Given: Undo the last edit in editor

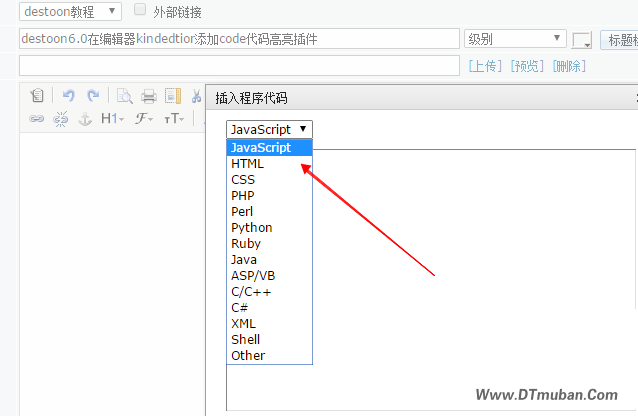Looking at the screenshot, I should point(69,96).
